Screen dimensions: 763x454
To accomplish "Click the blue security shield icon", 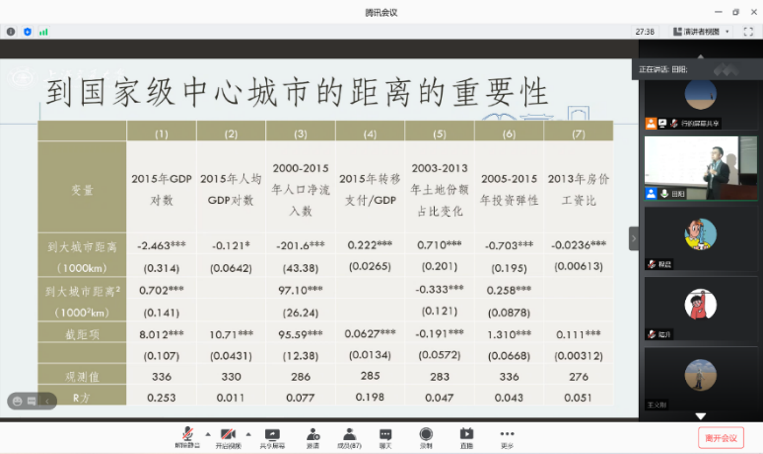I will tap(27, 32).
